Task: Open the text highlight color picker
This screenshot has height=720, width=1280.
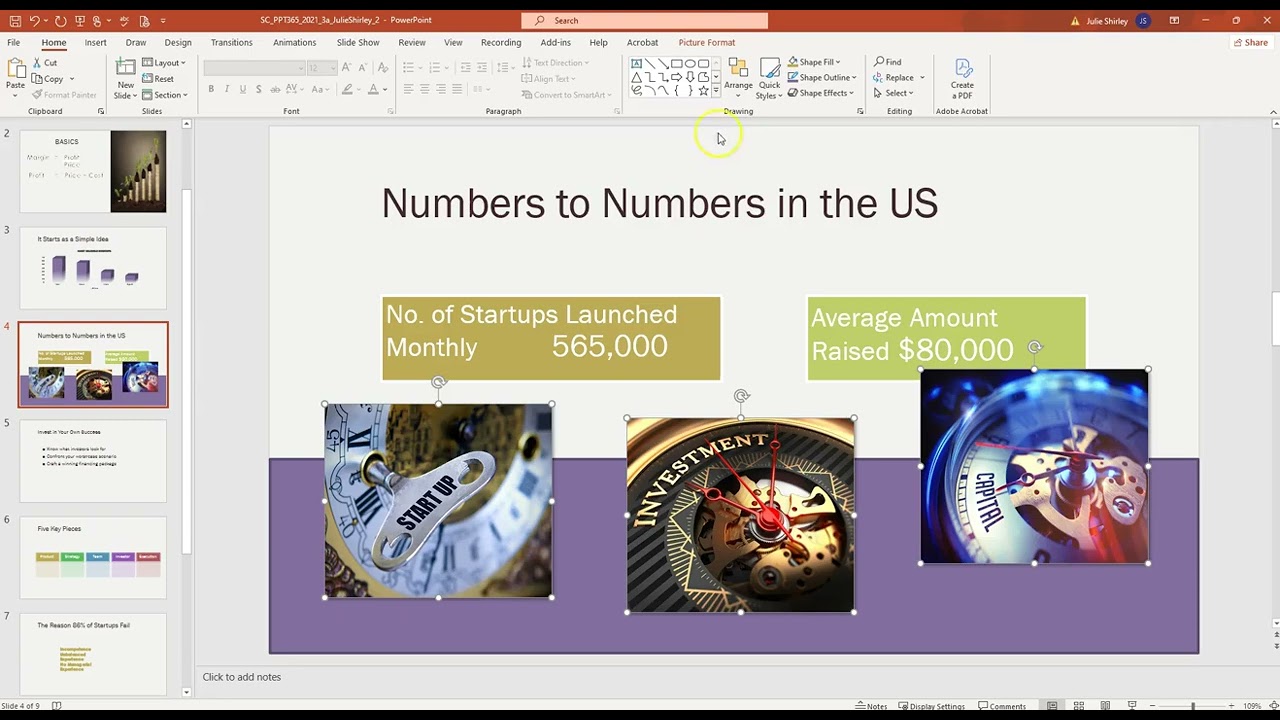Action: tap(349, 89)
